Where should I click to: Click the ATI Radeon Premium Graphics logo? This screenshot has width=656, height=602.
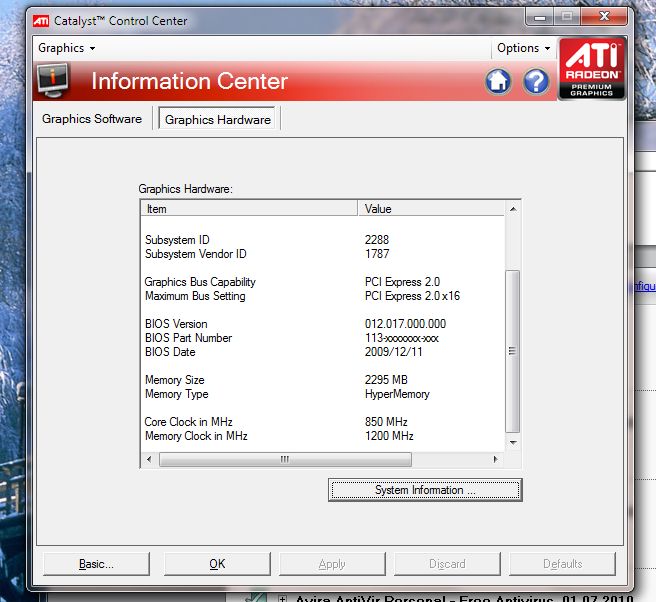[592, 69]
